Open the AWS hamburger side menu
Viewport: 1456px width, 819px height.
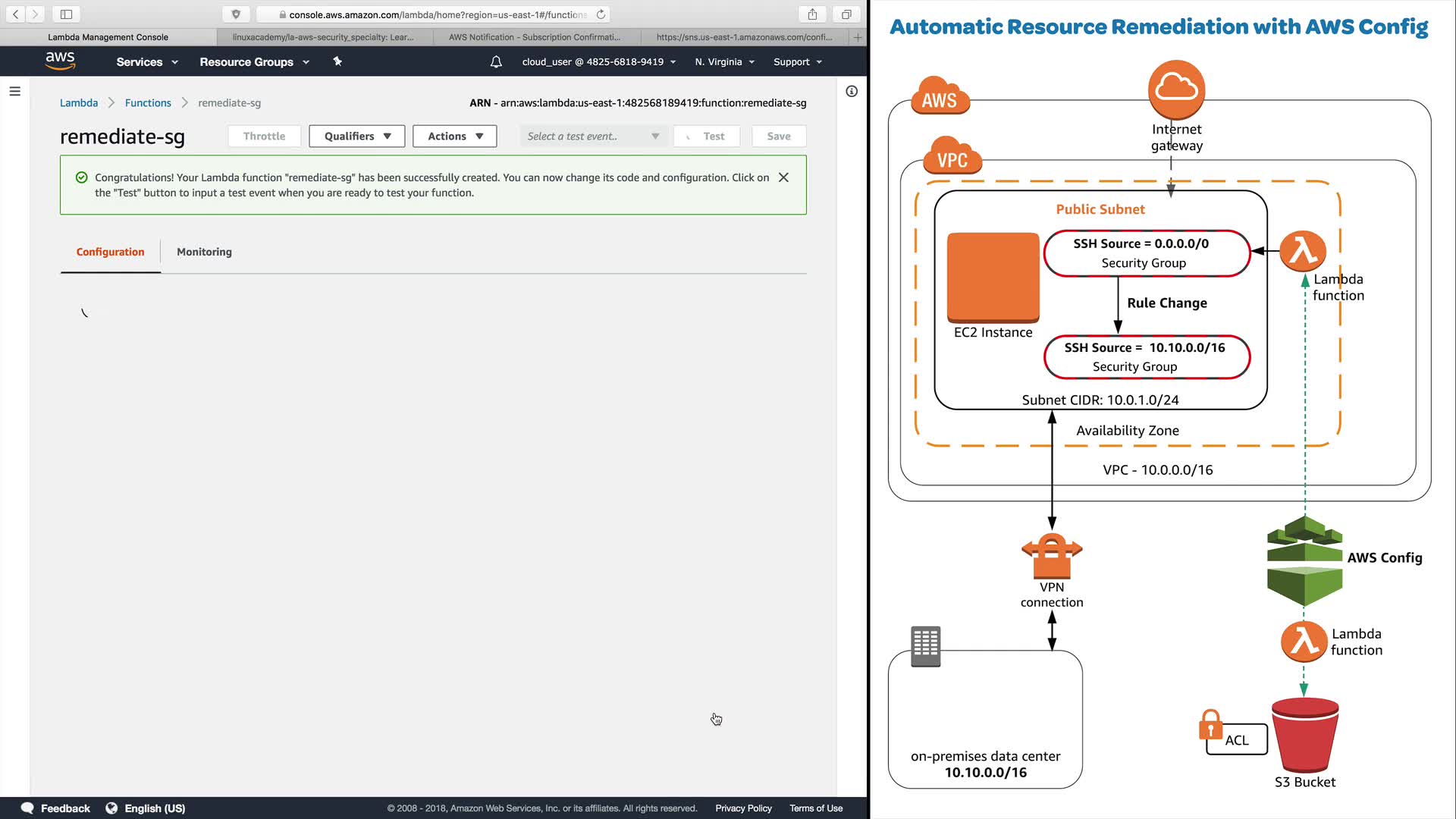14,91
